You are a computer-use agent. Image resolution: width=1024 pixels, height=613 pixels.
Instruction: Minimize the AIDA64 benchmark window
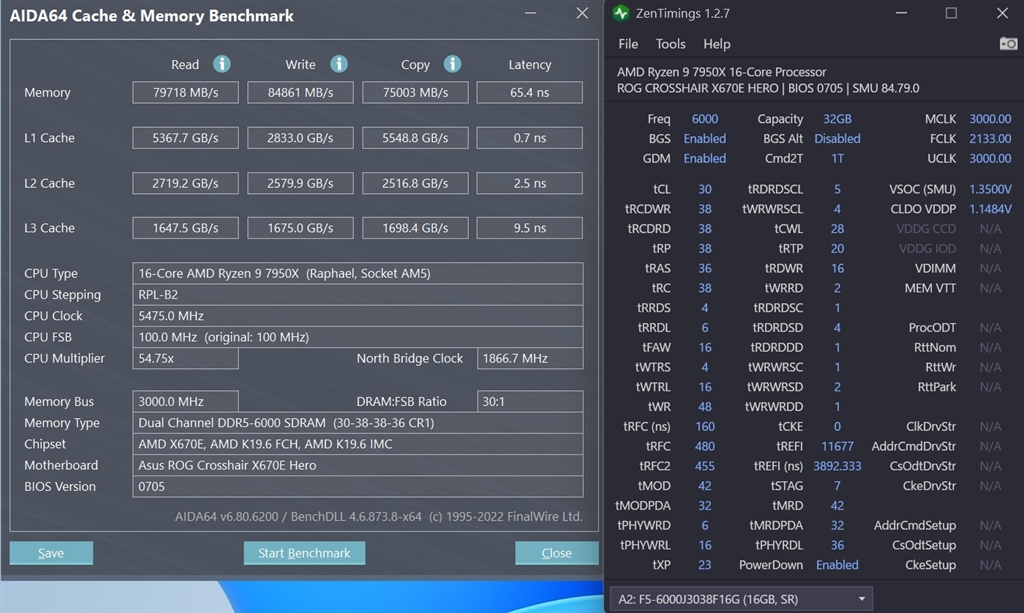[530, 13]
